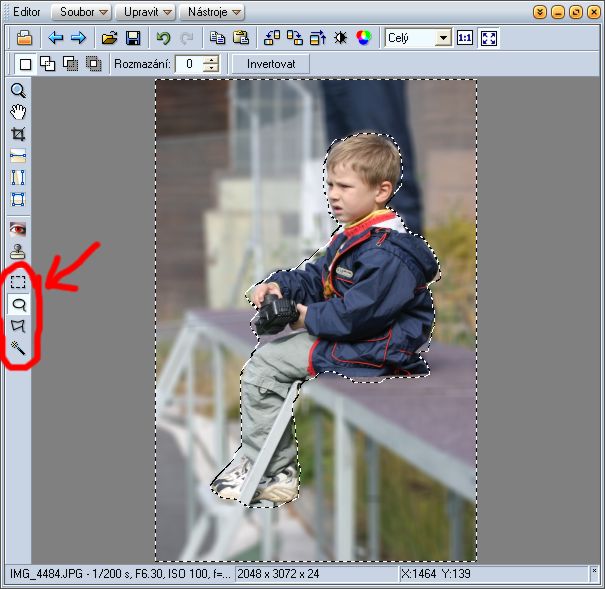
Task: Choose new selection mode
Action: click(25, 64)
